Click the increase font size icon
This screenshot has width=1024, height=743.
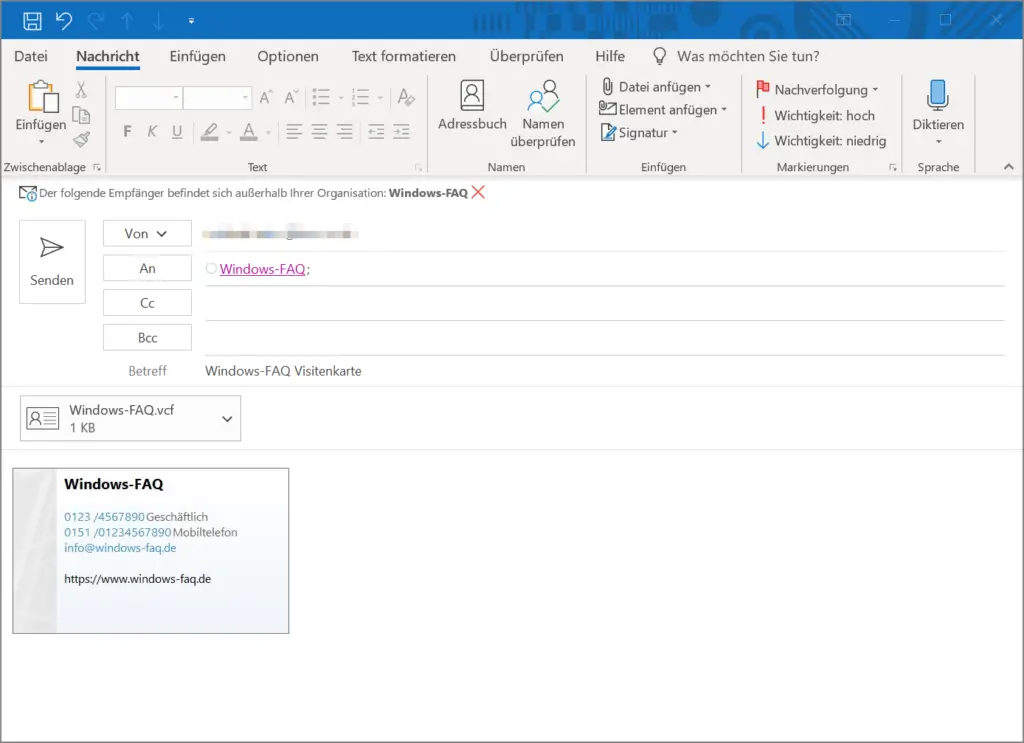266,98
